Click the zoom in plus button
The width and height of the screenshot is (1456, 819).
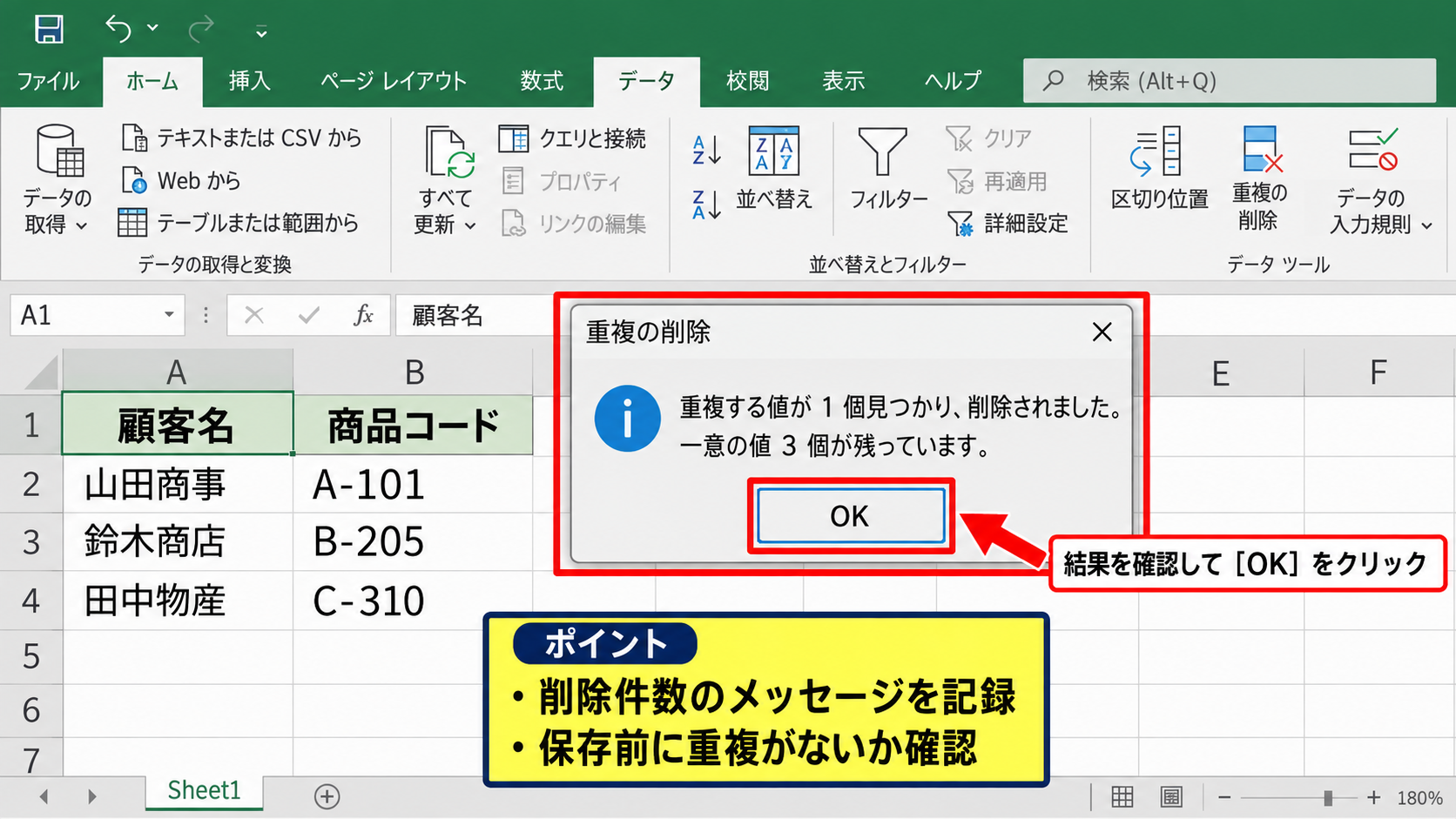(x=1373, y=797)
